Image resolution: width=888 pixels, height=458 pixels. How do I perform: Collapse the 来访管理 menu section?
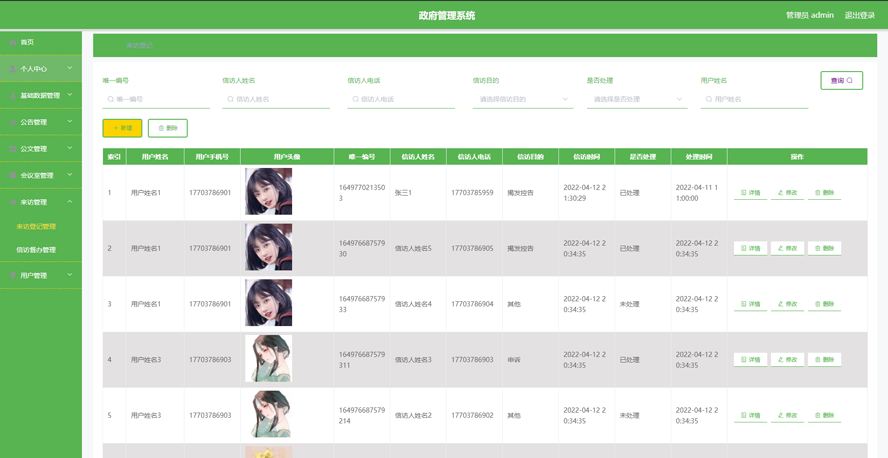coord(70,202)
